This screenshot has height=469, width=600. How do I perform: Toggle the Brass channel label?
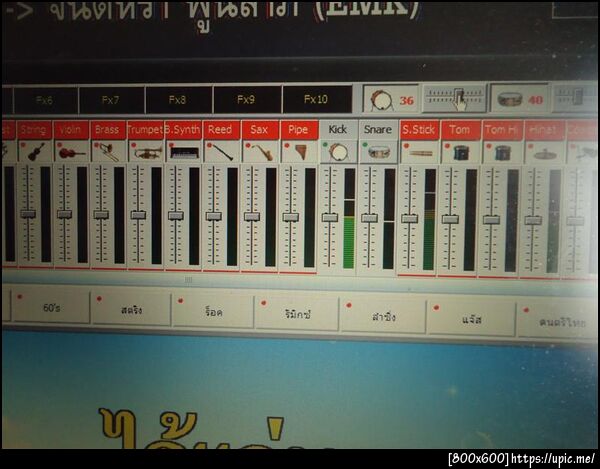pos(108,130)
